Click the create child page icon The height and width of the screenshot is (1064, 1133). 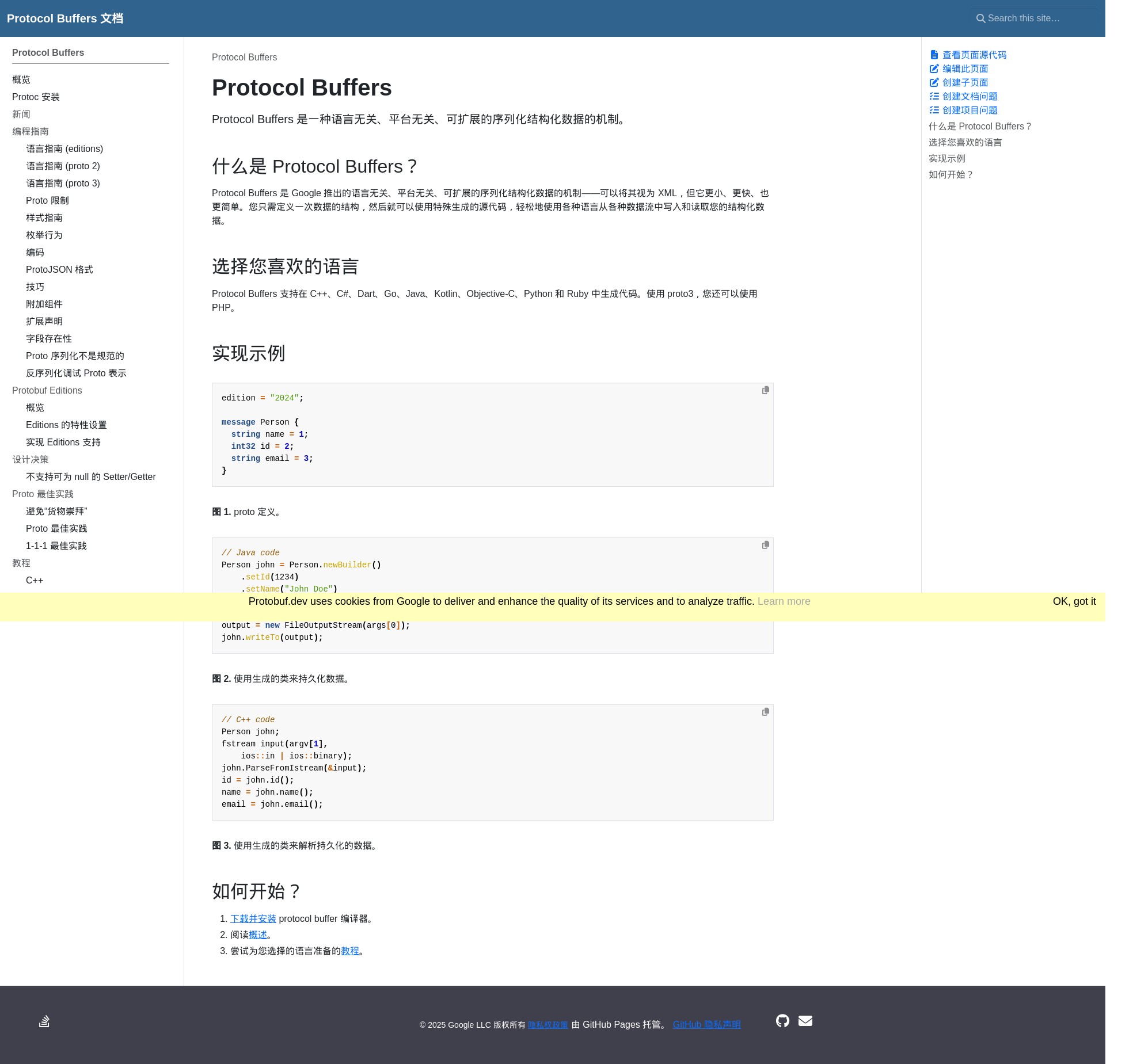[x=934, y=83]
